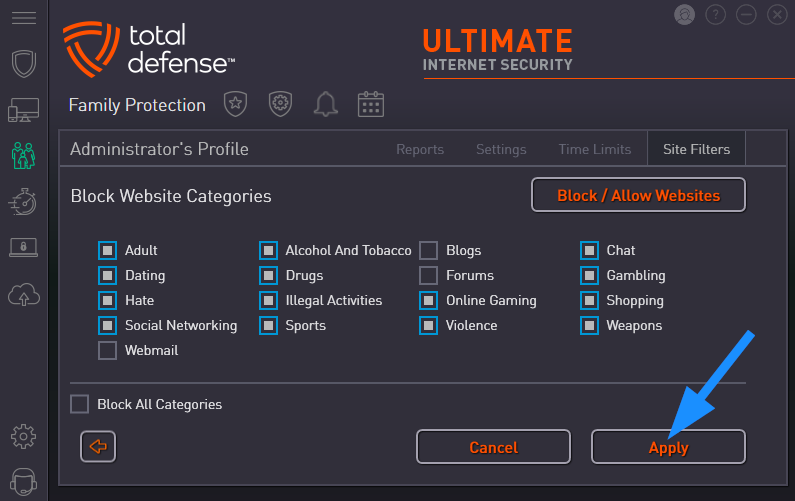Select the devices icon in sidebar
Image resolution: width=795 pixels, height=501 pixels.
(x=23, y=110)
